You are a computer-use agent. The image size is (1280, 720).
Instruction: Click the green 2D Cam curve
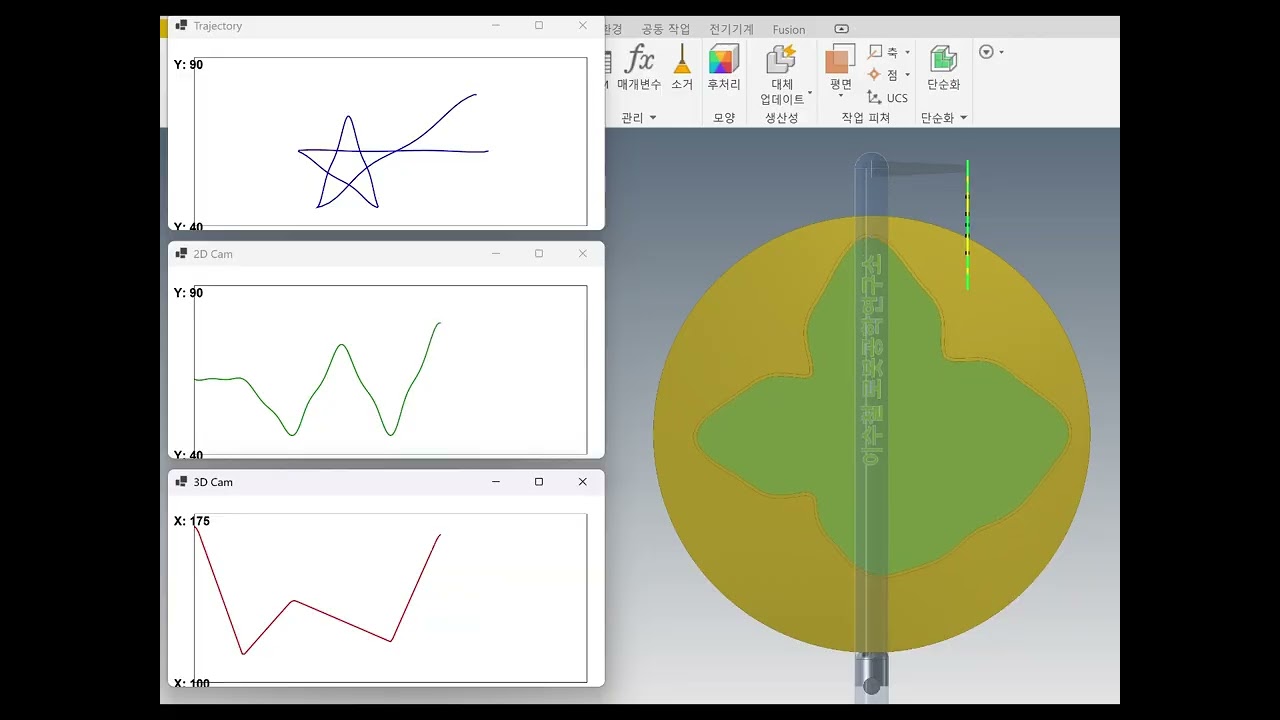pos(342,346)
